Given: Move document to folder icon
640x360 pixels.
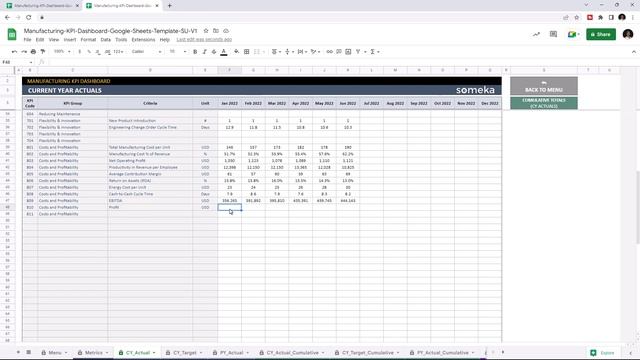Looking at the screenshot, I should [x=216, y=31].
